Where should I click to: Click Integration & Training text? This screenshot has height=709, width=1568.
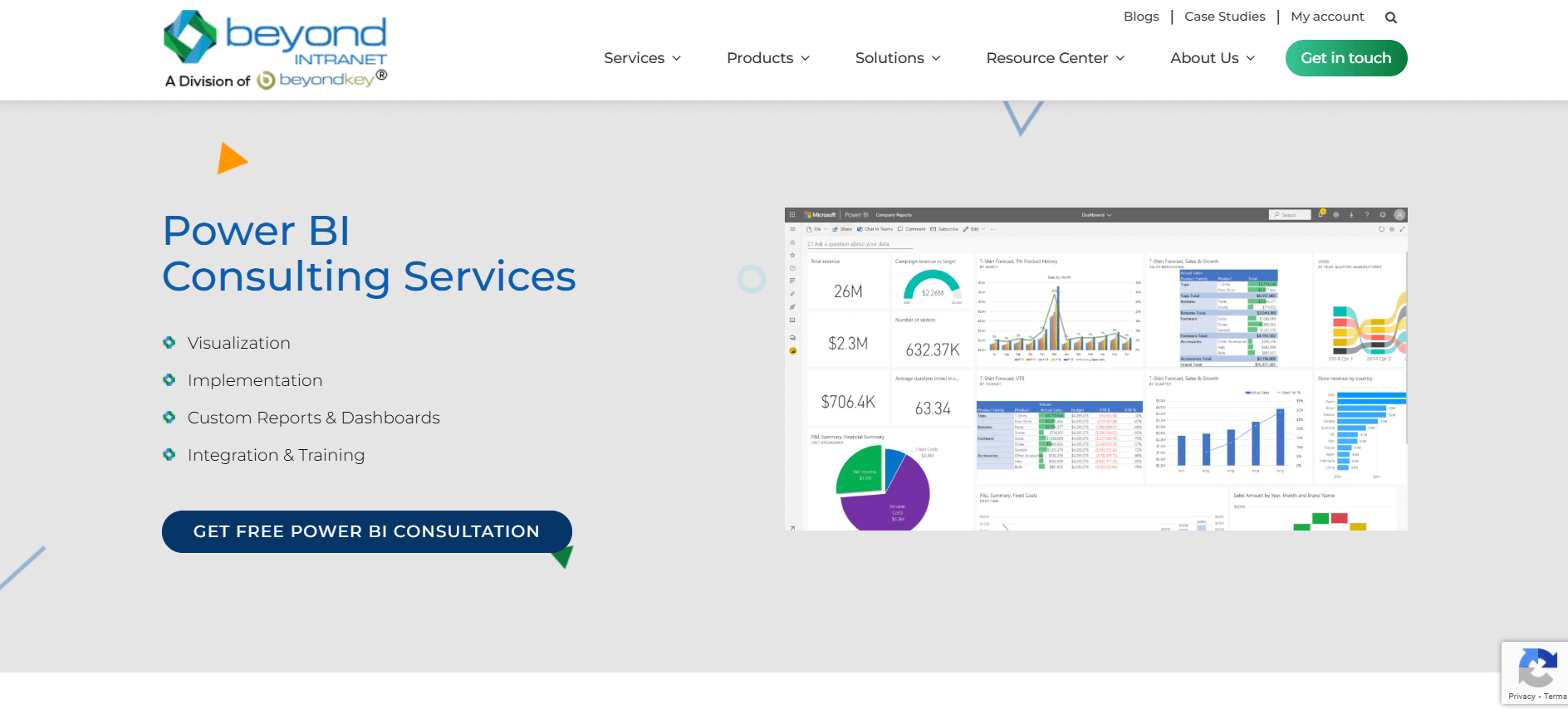pos(276,455)
